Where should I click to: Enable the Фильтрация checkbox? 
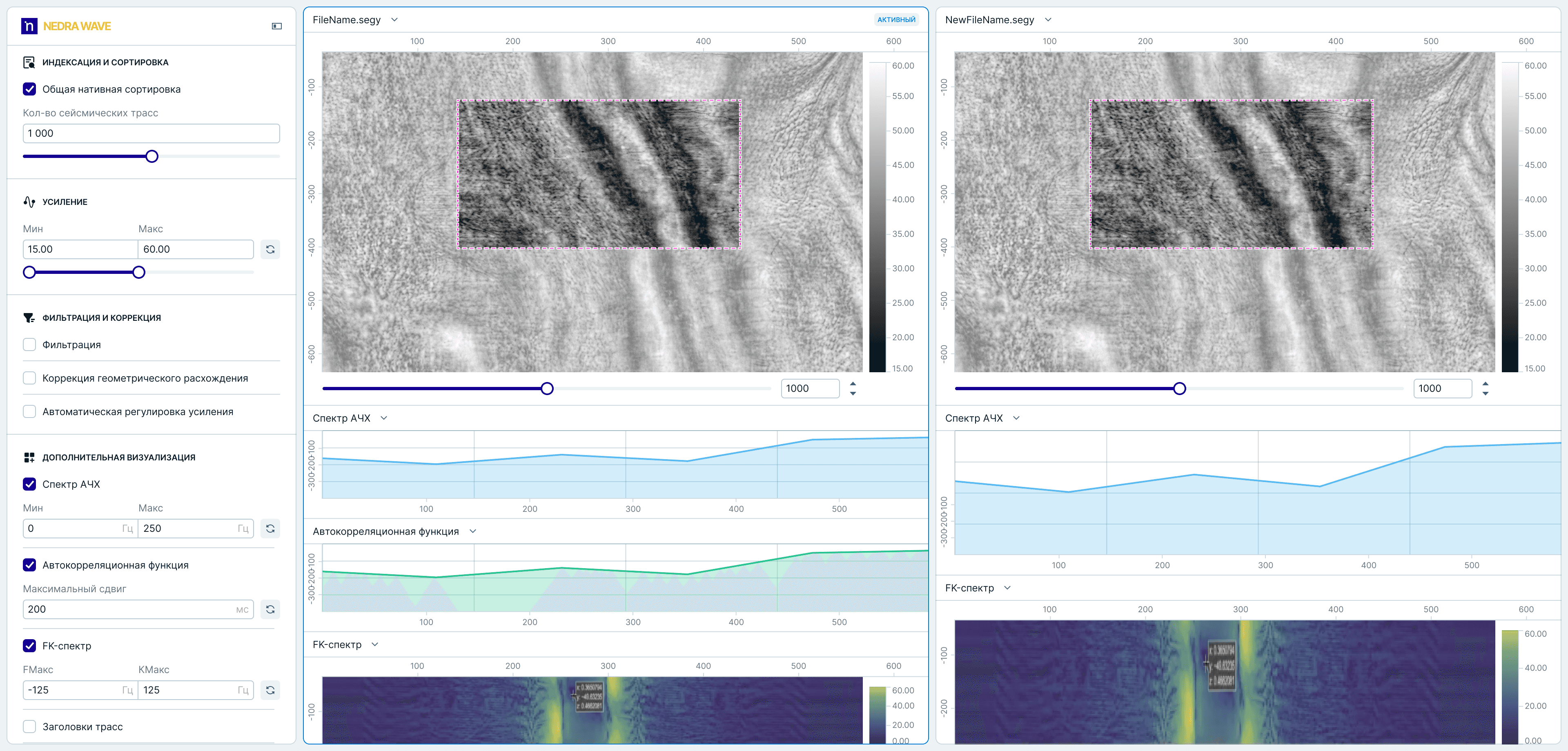click(29, 345)
